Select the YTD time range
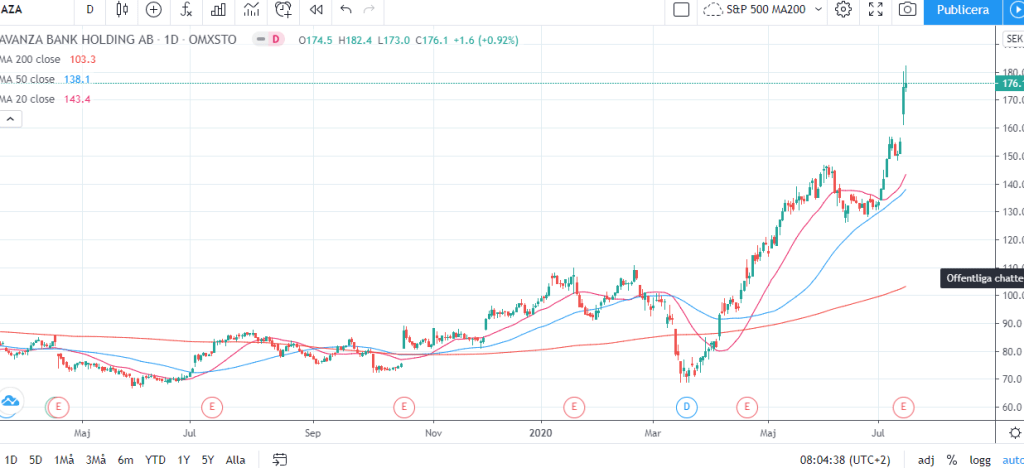Screen dimensions: 1024x468 click(155, 459)
